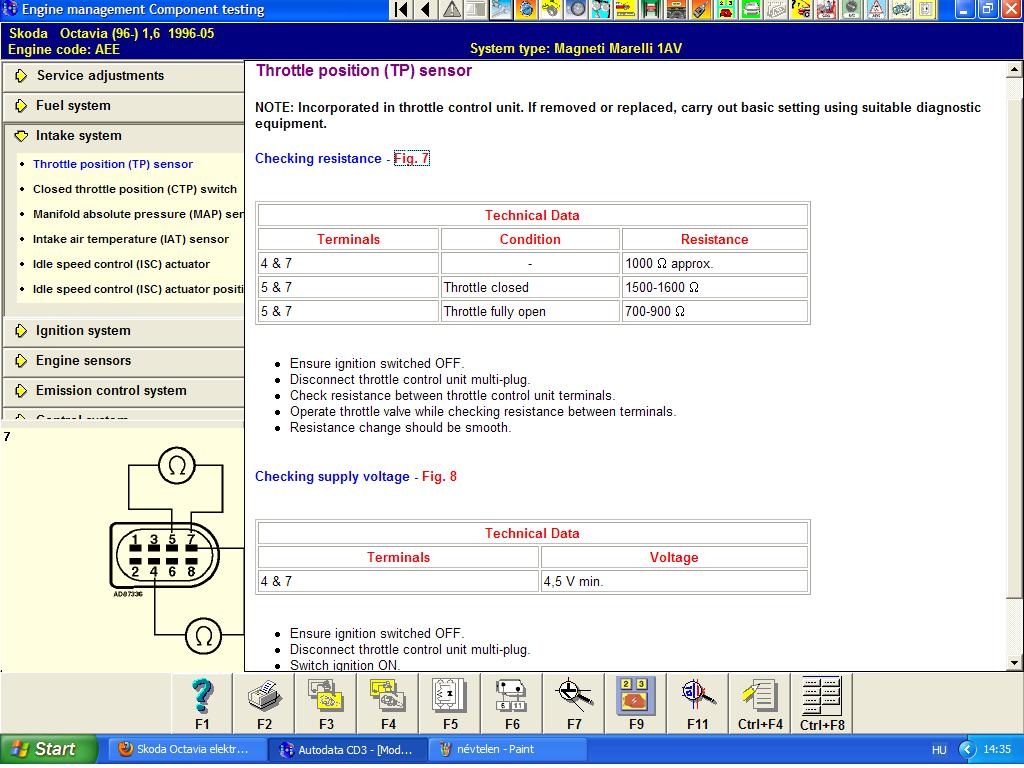Viewport: 1024px width, 768px height.
Task: Expand the Emission control system section
Action: click(x=123, y=391)
